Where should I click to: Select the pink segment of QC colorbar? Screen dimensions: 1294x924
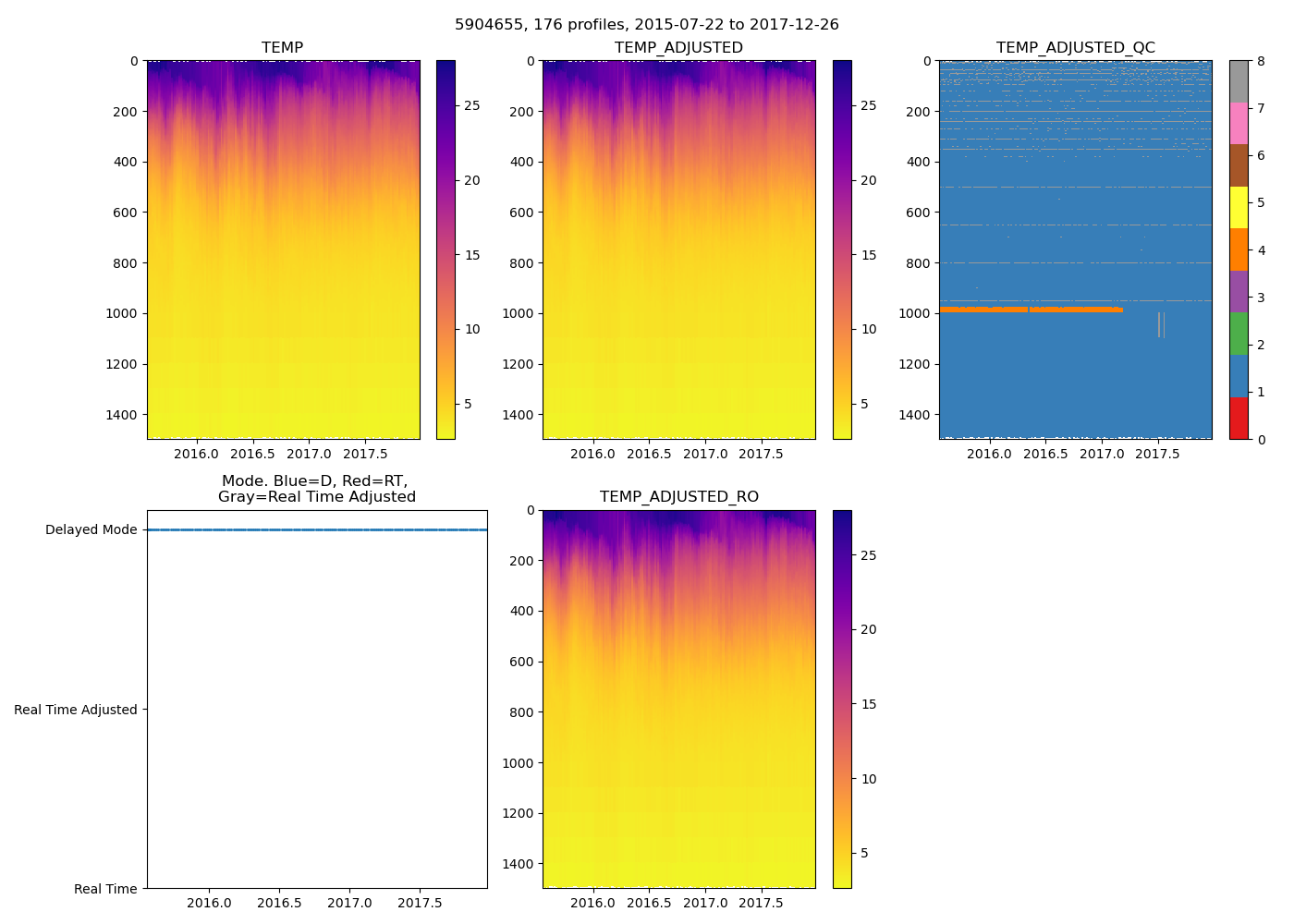tap(1239, 124)
